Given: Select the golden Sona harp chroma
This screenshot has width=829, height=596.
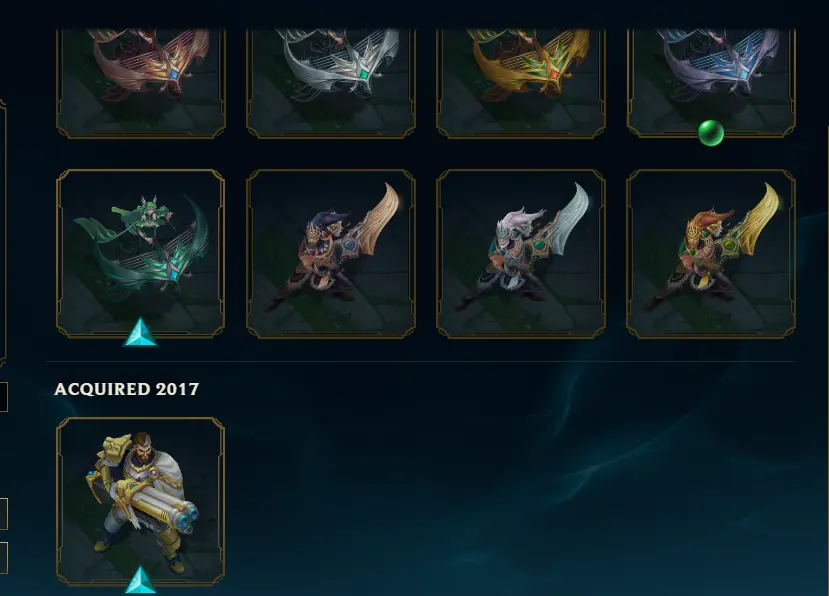Looking at the screenshot, I should (521, 82).
